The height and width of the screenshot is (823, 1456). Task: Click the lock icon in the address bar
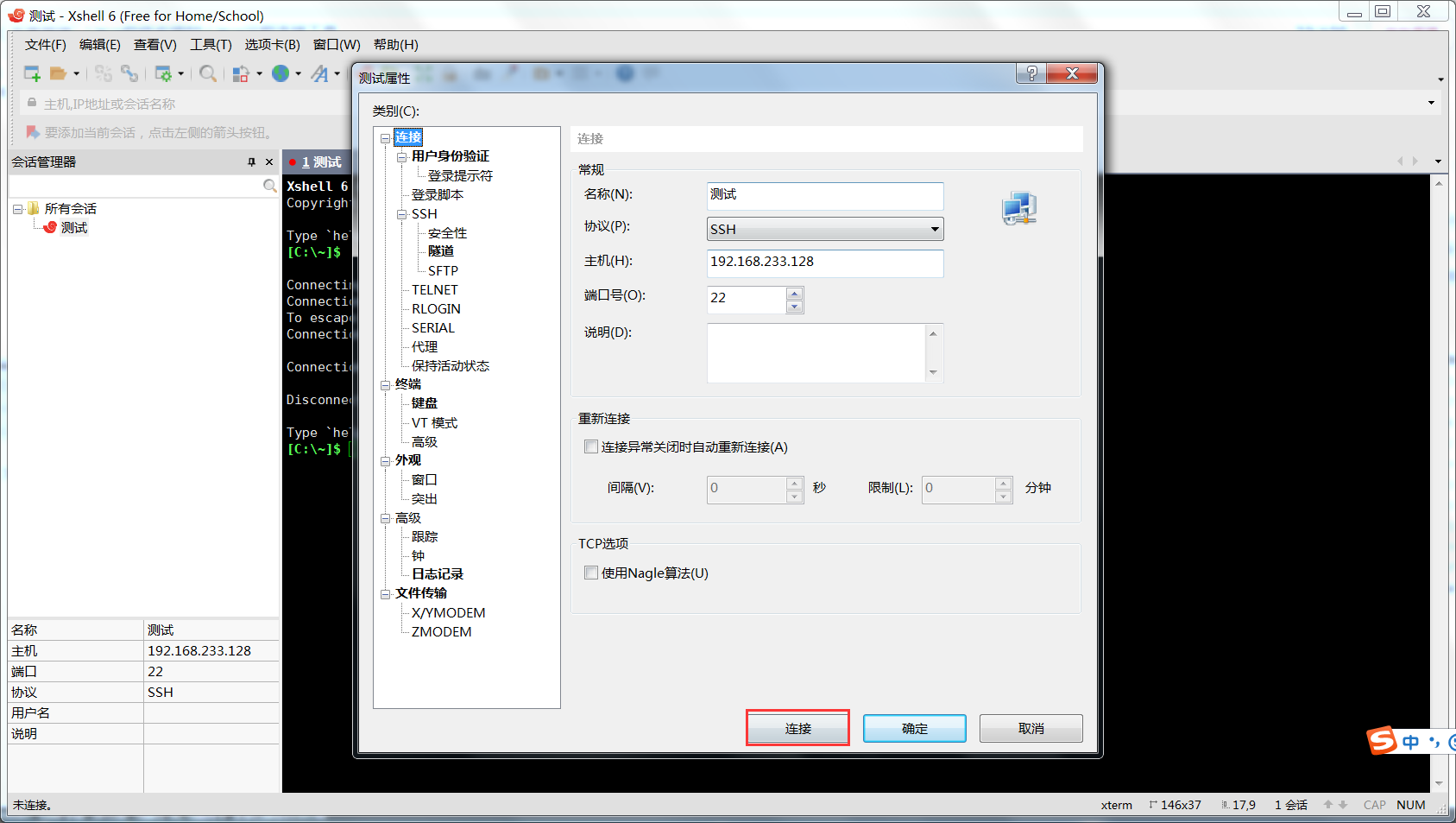(32, 103)
